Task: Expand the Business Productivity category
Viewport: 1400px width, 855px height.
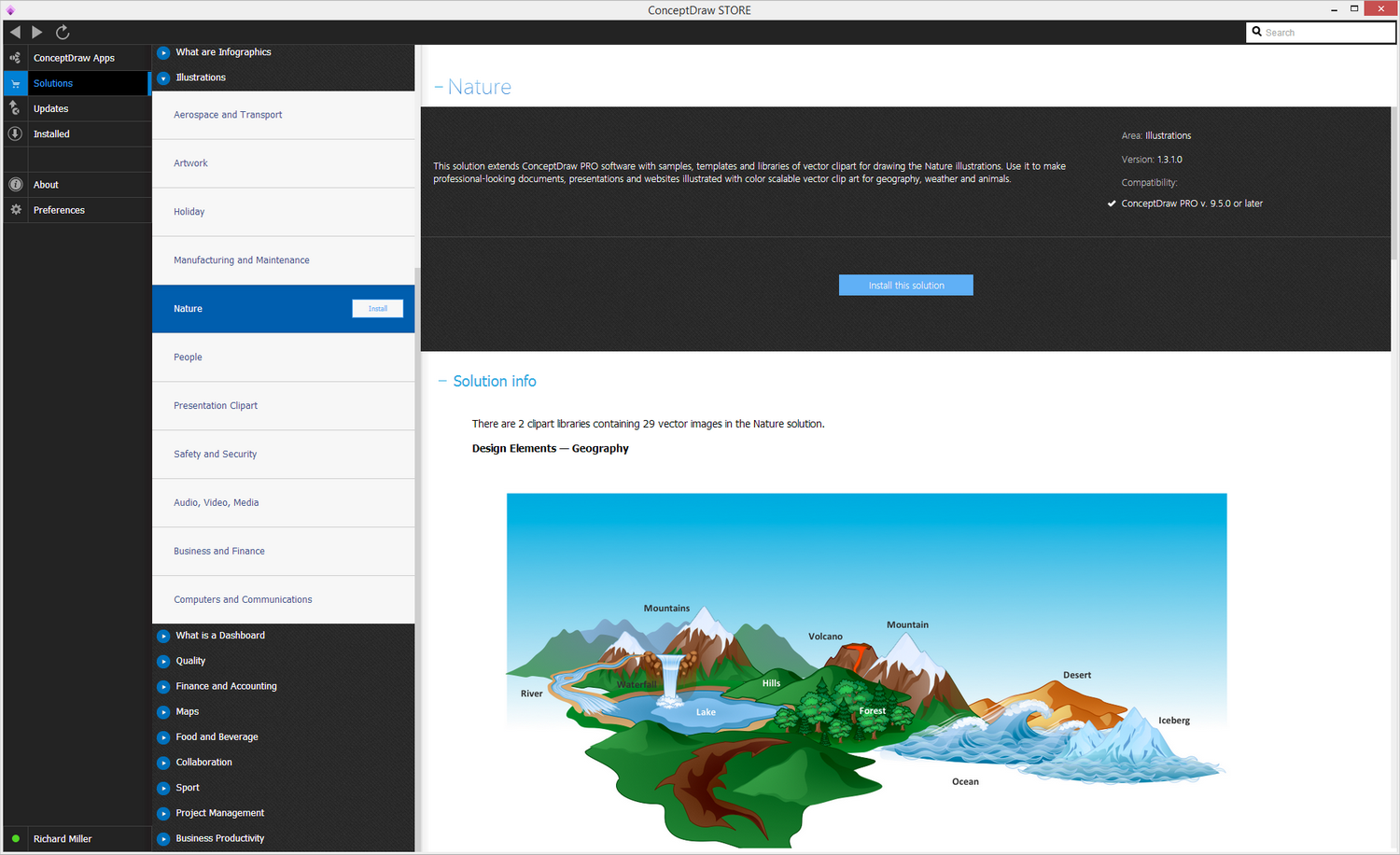Action: [x=163, y=838]
